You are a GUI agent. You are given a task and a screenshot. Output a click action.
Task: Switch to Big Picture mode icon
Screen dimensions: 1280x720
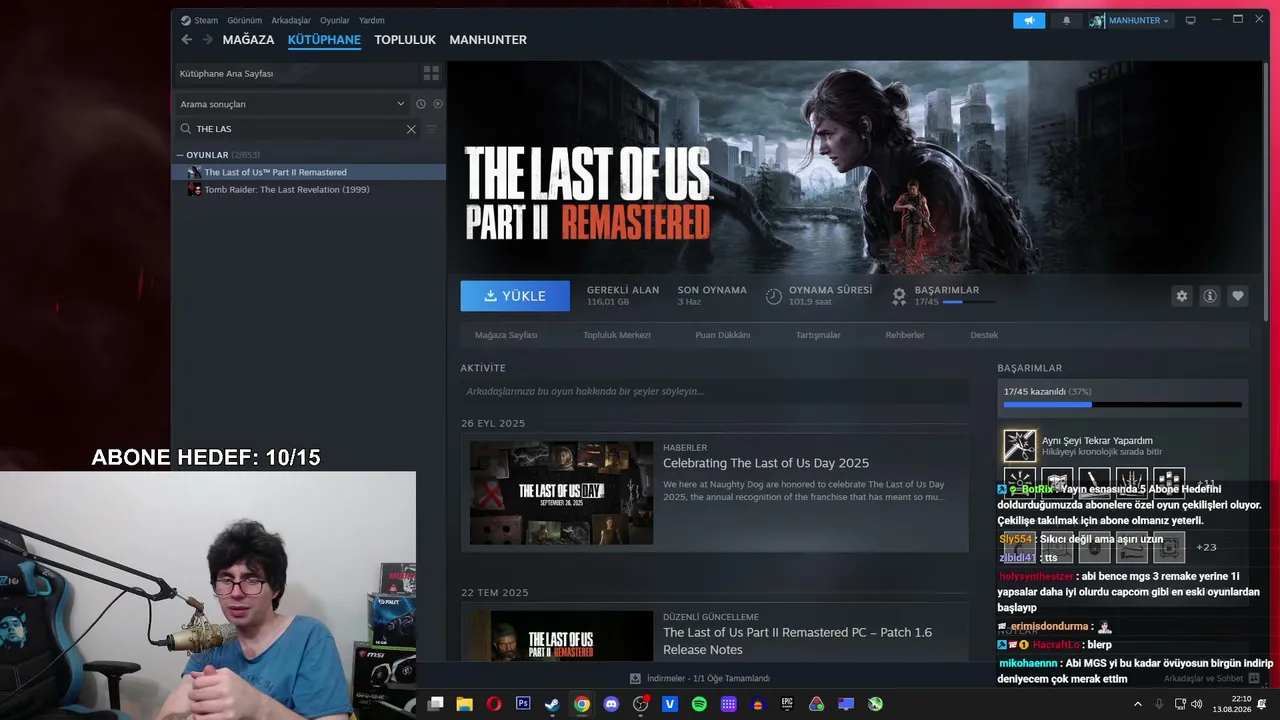(1190, 20)
